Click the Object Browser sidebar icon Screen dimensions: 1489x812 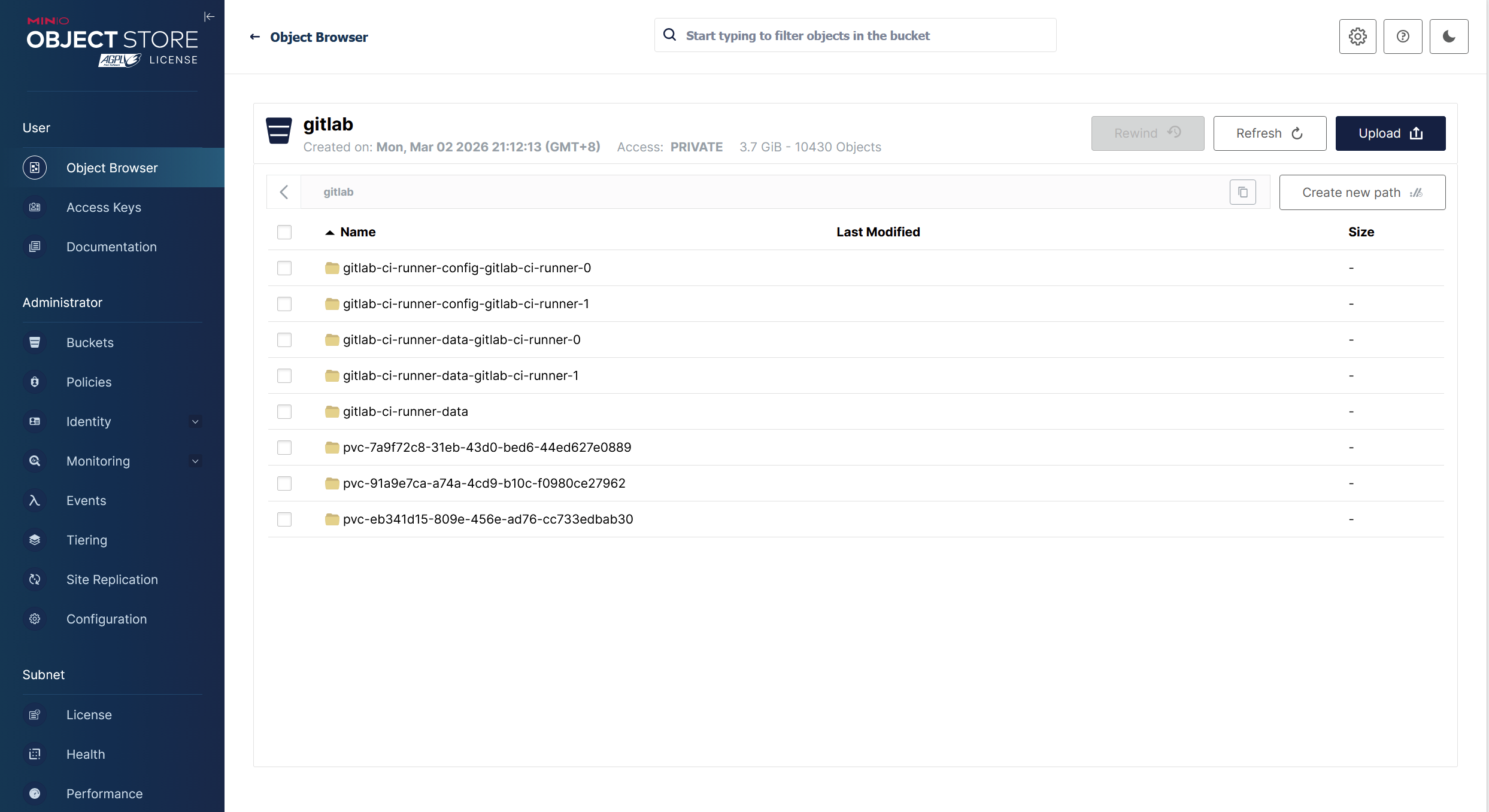[35, 168]
